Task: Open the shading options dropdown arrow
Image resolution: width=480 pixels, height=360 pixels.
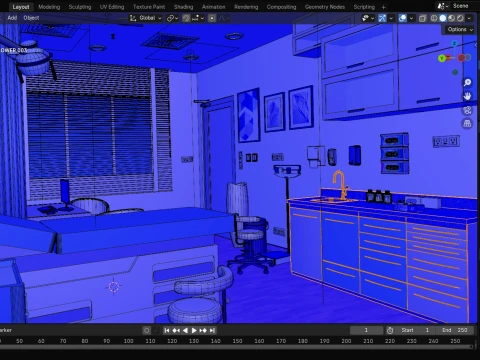Action: [469, 18]
